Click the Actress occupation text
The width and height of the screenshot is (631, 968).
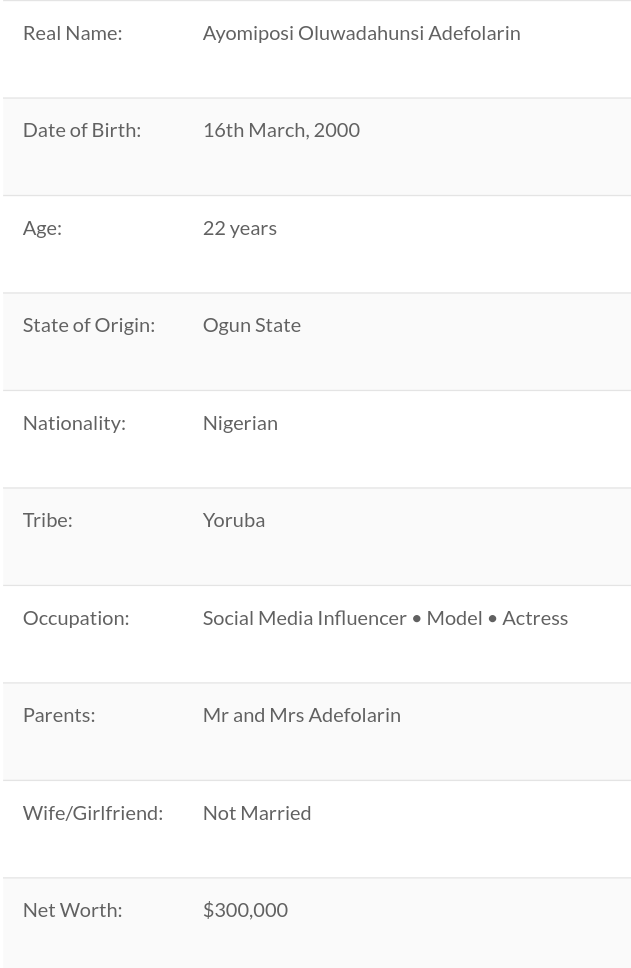point(535,618)
